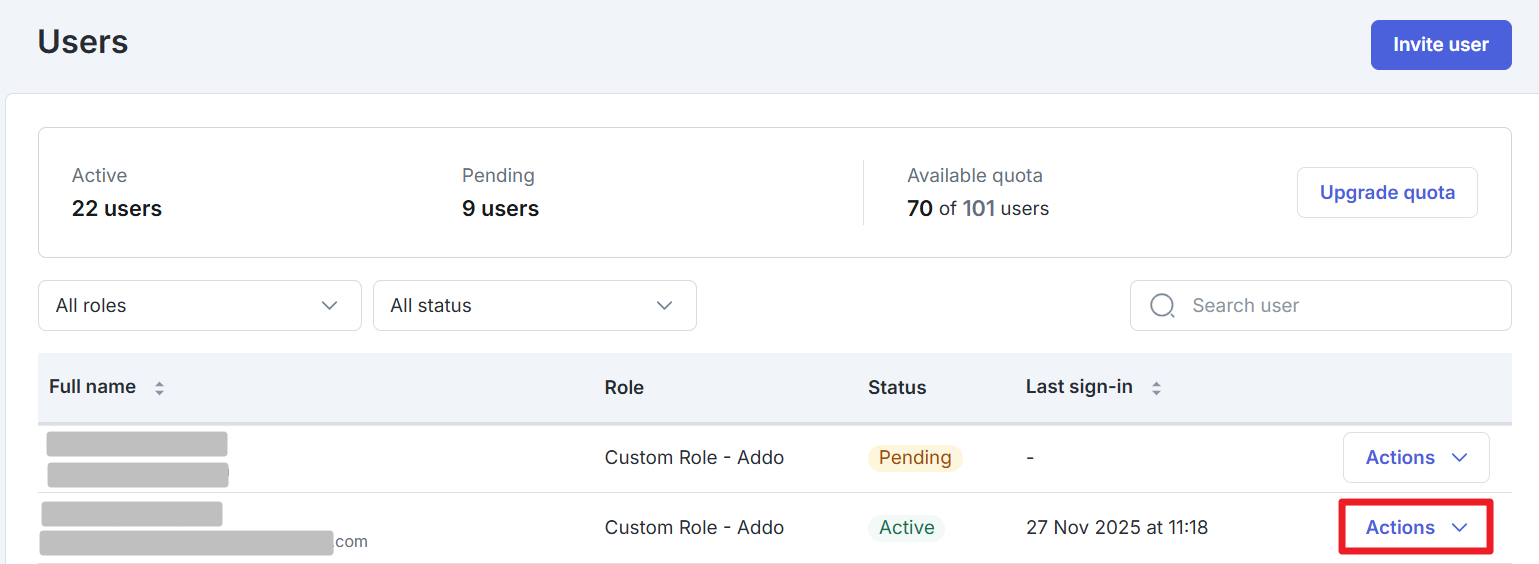Image resolution: width=1539 pixels, height=564 pixels.
Task: Click the Role column header
Action: [x=624, y=388]
